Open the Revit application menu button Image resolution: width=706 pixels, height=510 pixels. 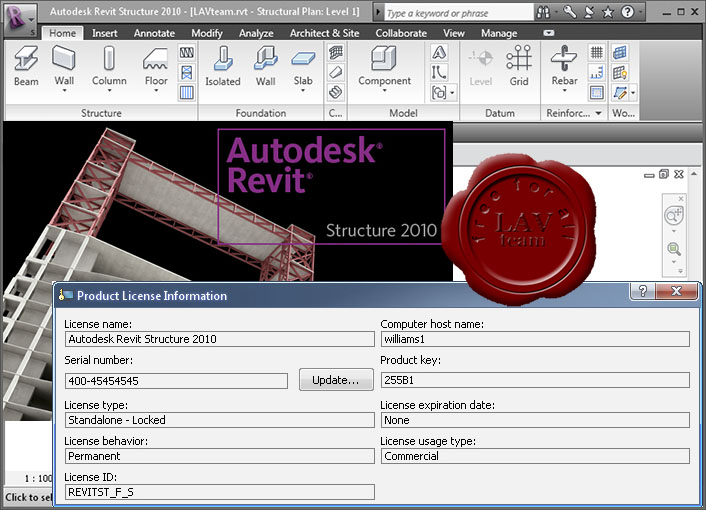tap(19, 19)
